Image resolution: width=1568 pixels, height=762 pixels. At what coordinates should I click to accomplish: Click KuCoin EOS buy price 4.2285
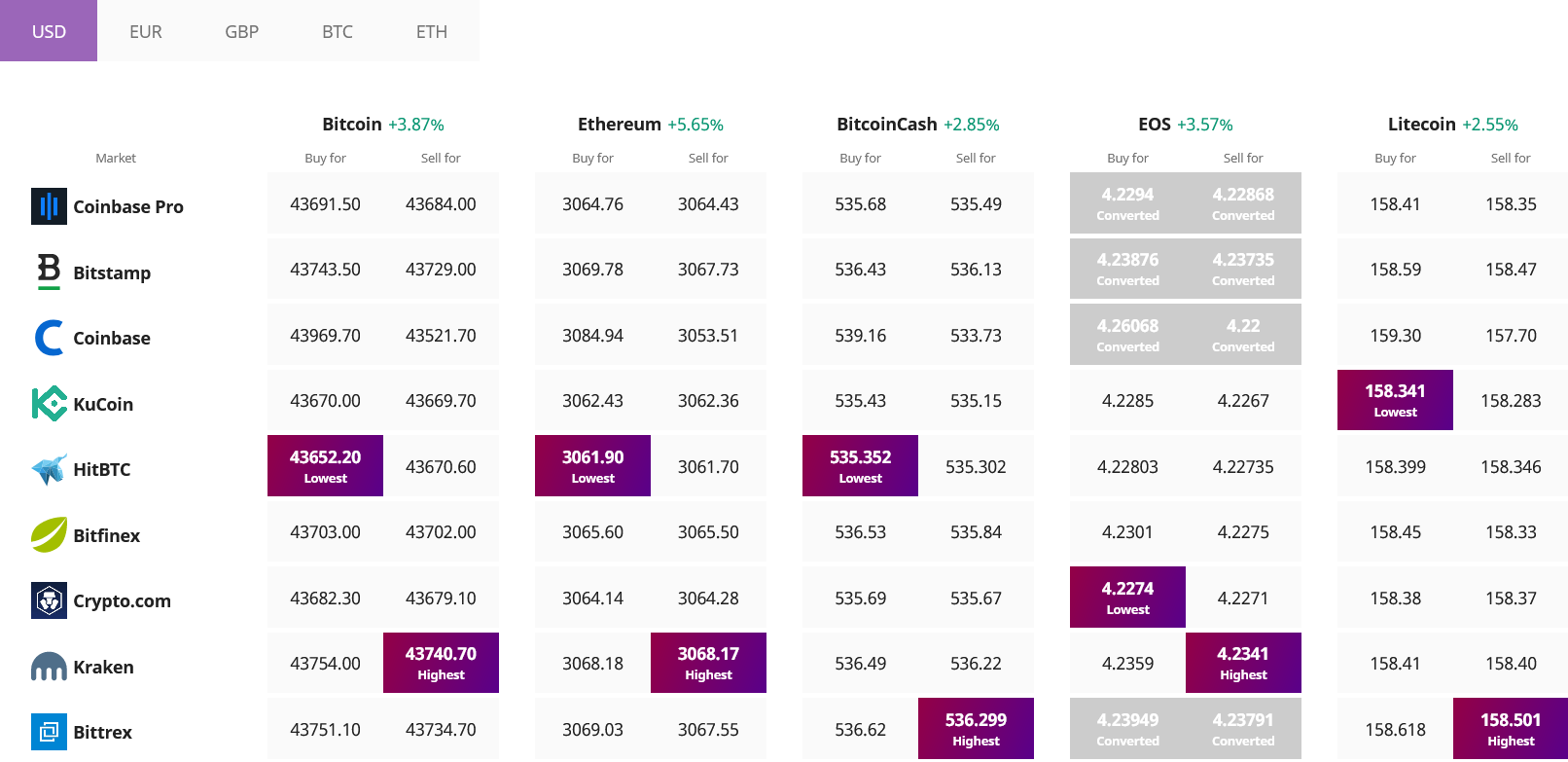(x=1127, y=401)
